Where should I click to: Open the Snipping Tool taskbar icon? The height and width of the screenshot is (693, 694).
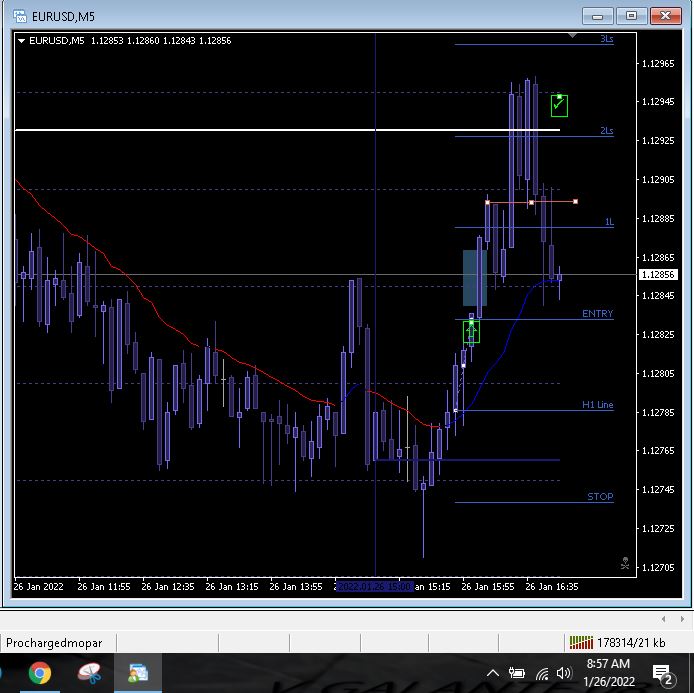[x=90, y=673]
